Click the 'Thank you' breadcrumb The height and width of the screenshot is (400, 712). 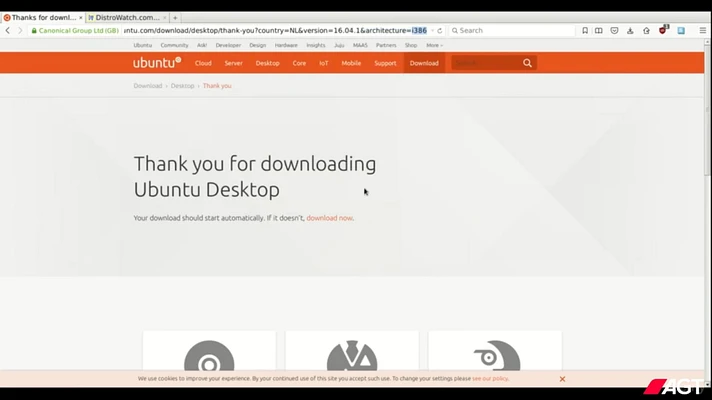pos(217,86)
